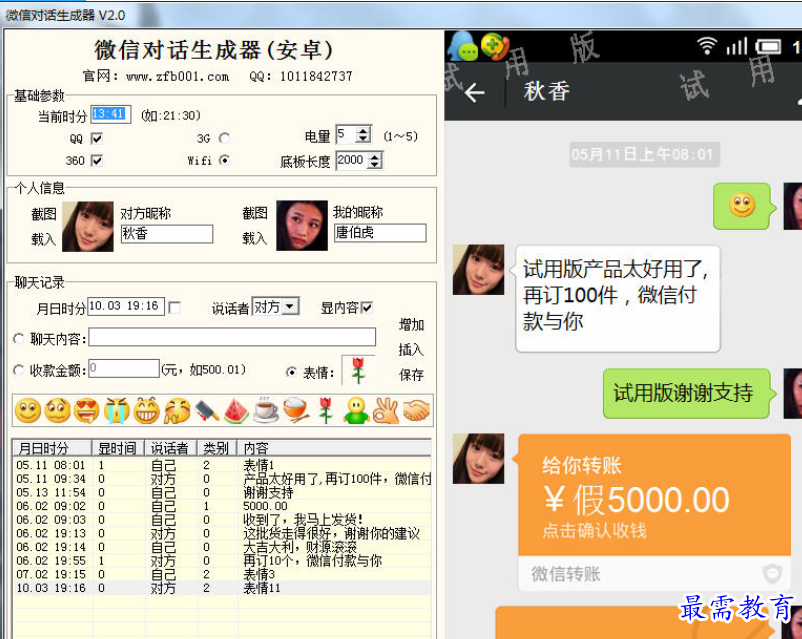Screen dimensions: 802x639
Task: Select the watermelon slice emoji
Action: tap(236, 410)
